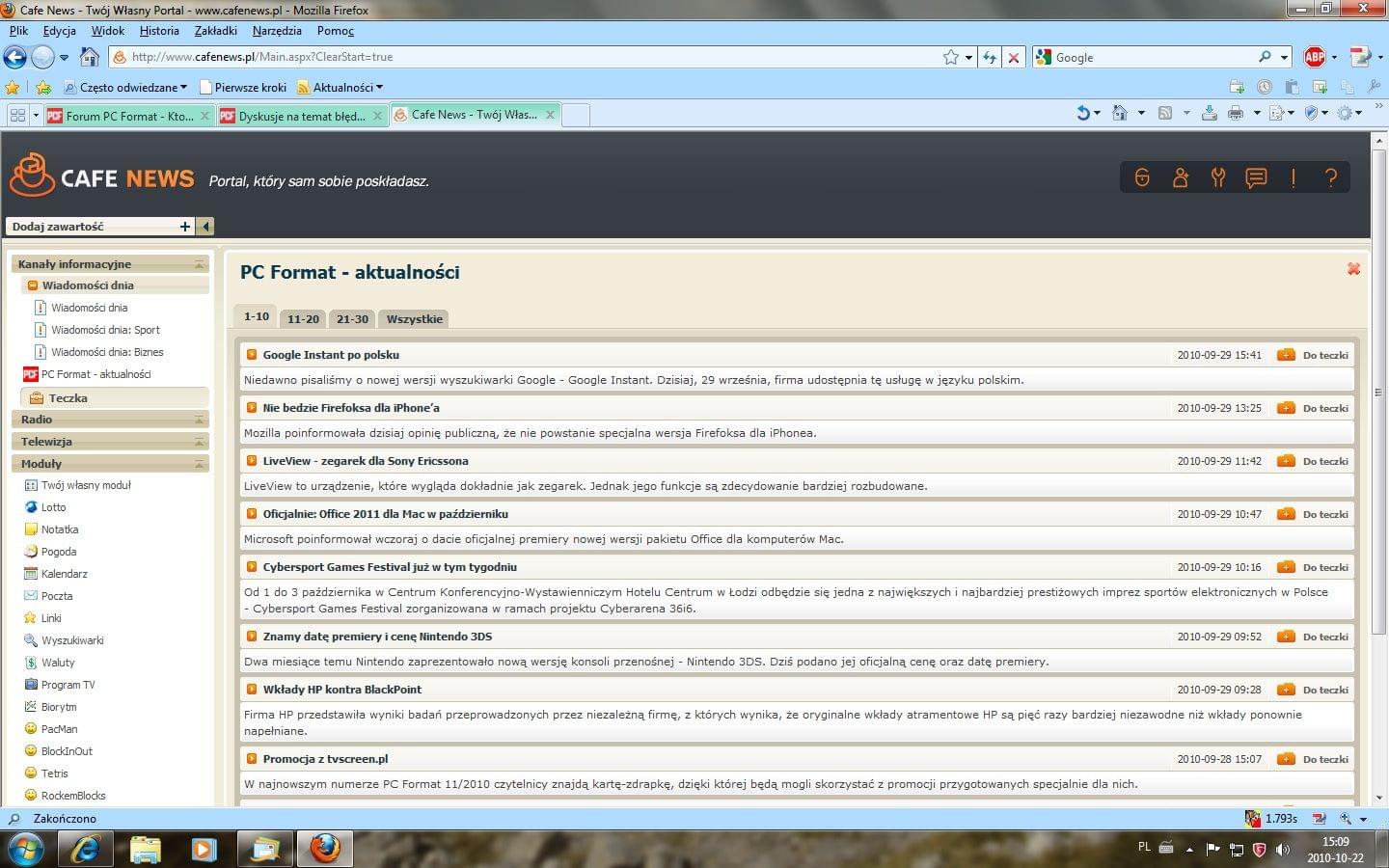Close the PC Format panel with red X
1389x868 pixels.
pos(1353,269)
